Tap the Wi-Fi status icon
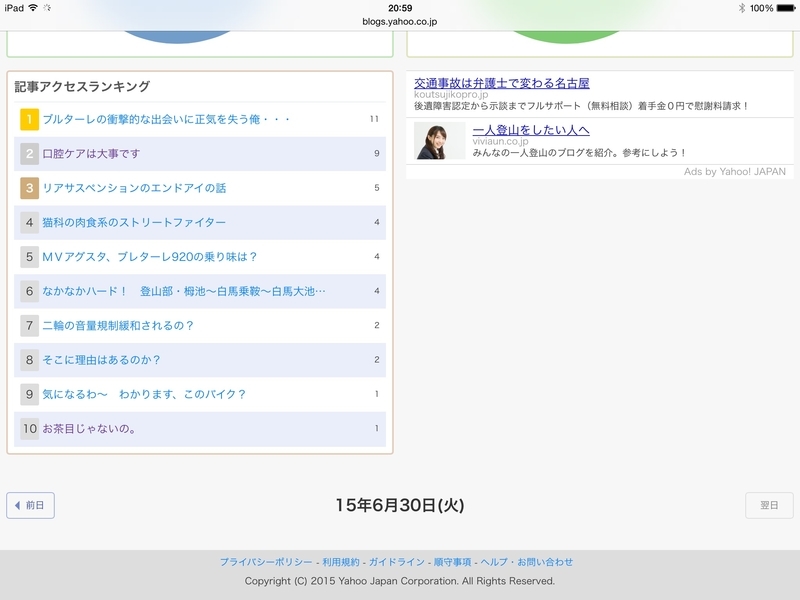This screenshot has height=600, width=800. (x=33, y=8)
